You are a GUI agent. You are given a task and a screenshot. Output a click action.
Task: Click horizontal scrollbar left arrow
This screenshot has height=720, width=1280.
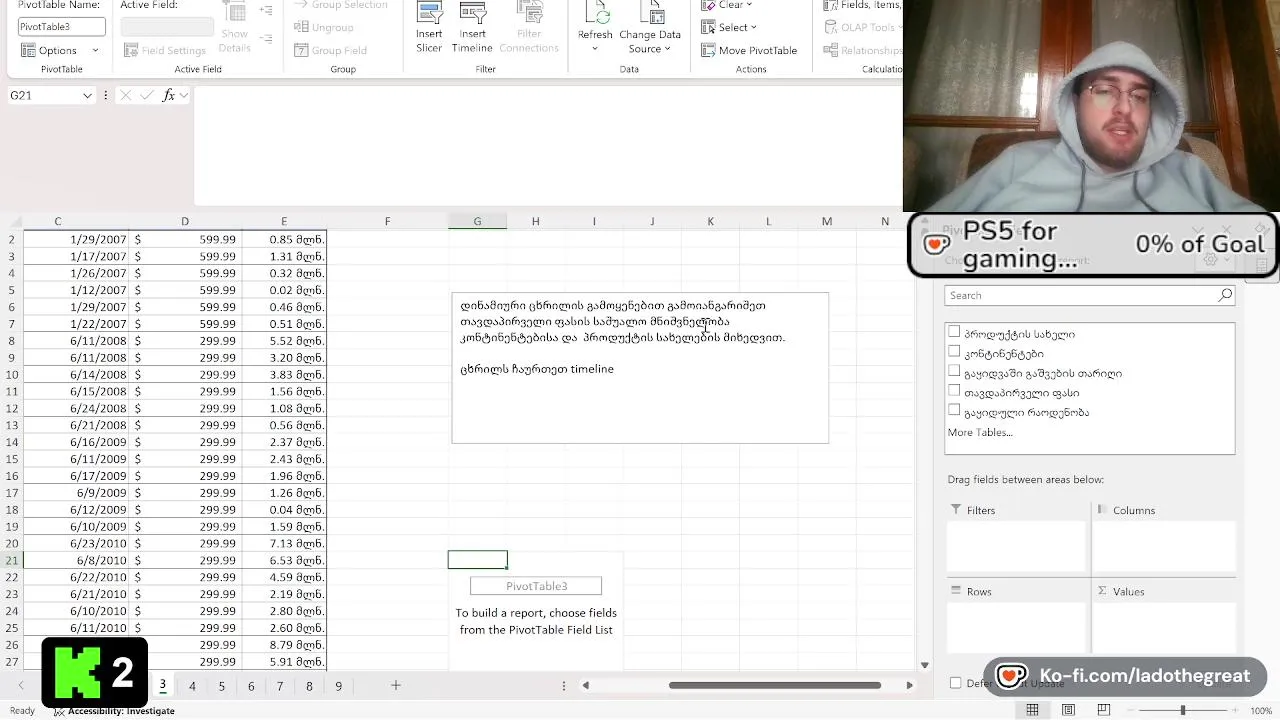tap(586, 685)
